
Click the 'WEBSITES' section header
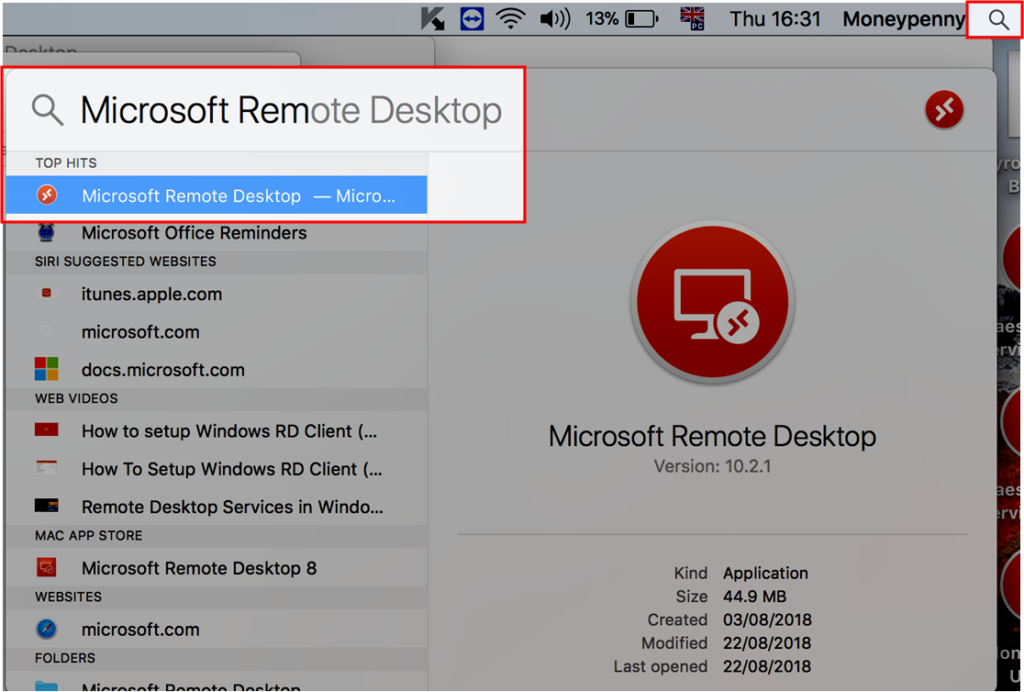click(69, 597)
